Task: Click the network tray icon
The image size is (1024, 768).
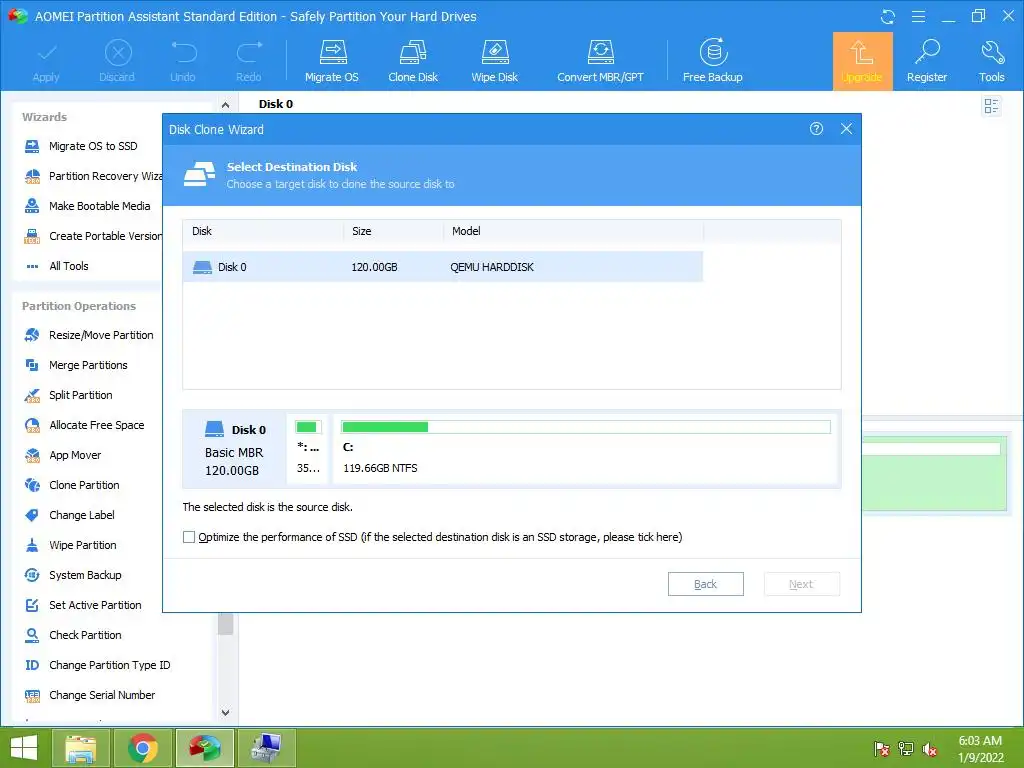Action: click(906, 749)
